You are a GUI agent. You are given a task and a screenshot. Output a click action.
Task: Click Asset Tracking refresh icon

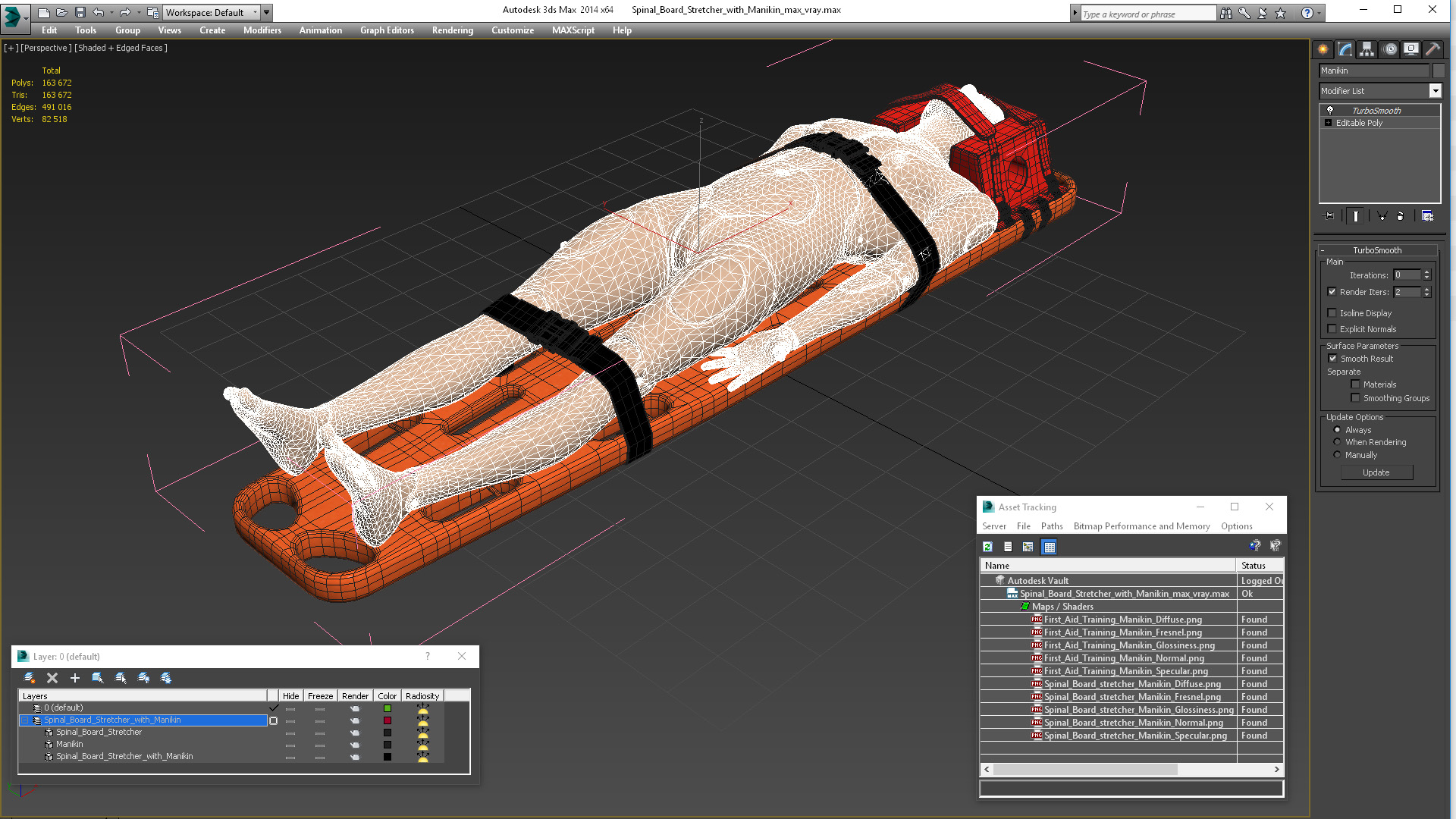click(x=987, y=547)
